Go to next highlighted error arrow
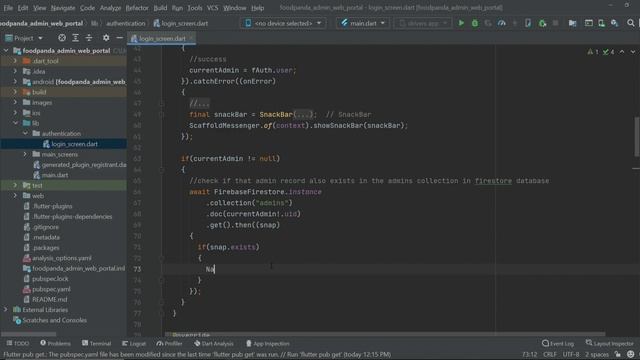The height and width of the screenshot is (360, 640). 633,52
